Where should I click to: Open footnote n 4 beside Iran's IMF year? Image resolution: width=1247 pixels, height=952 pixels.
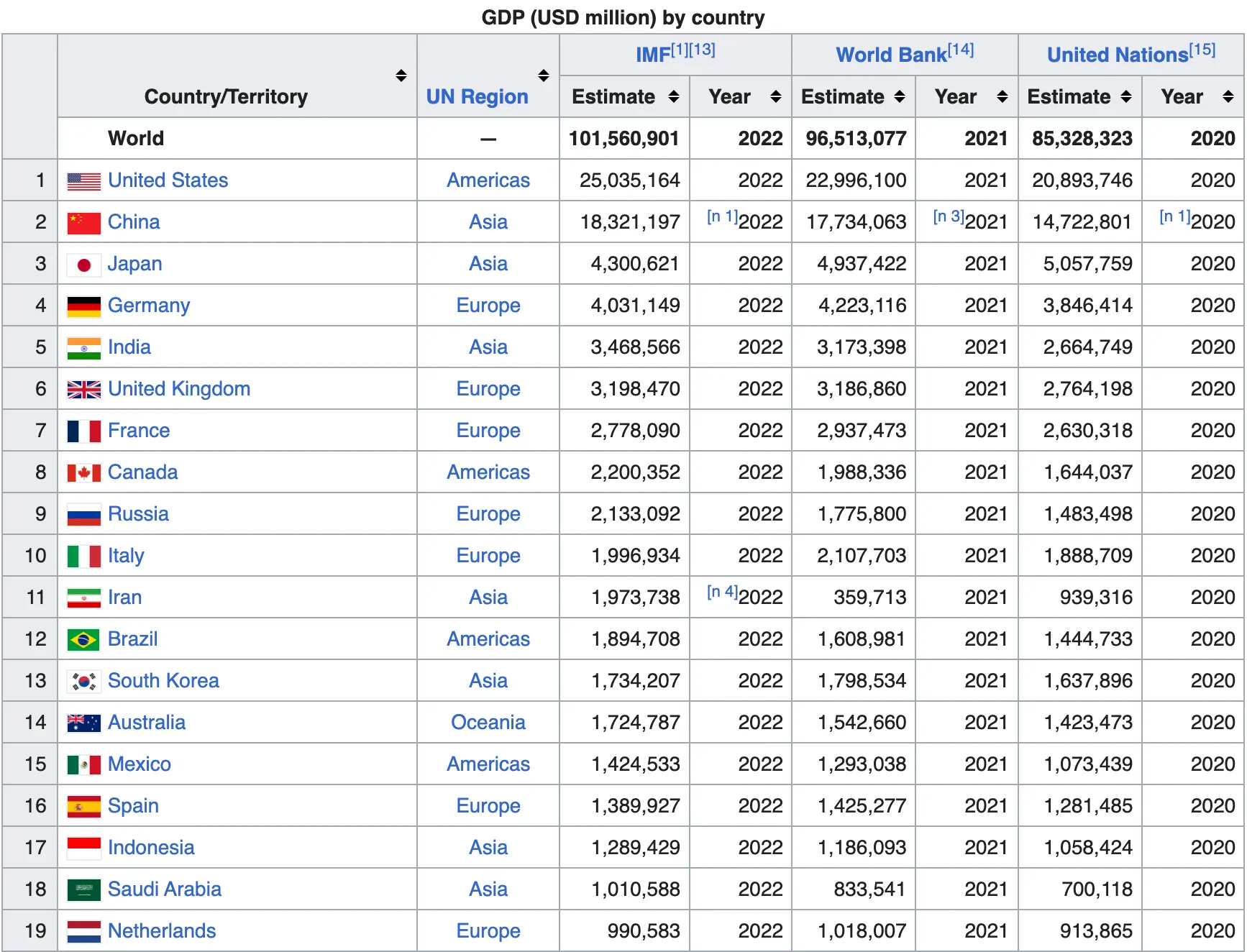(x=722, y=592)
